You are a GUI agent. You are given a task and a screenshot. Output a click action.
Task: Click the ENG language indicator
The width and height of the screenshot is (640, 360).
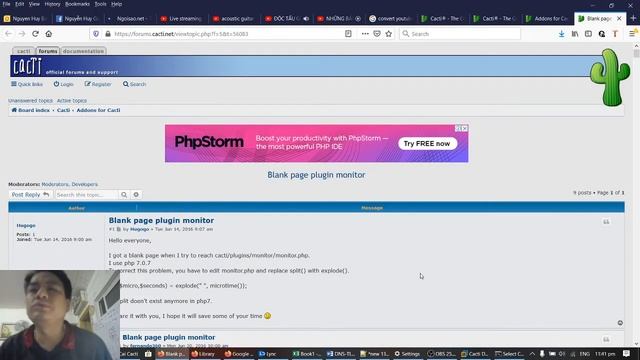tap(585, 354)
